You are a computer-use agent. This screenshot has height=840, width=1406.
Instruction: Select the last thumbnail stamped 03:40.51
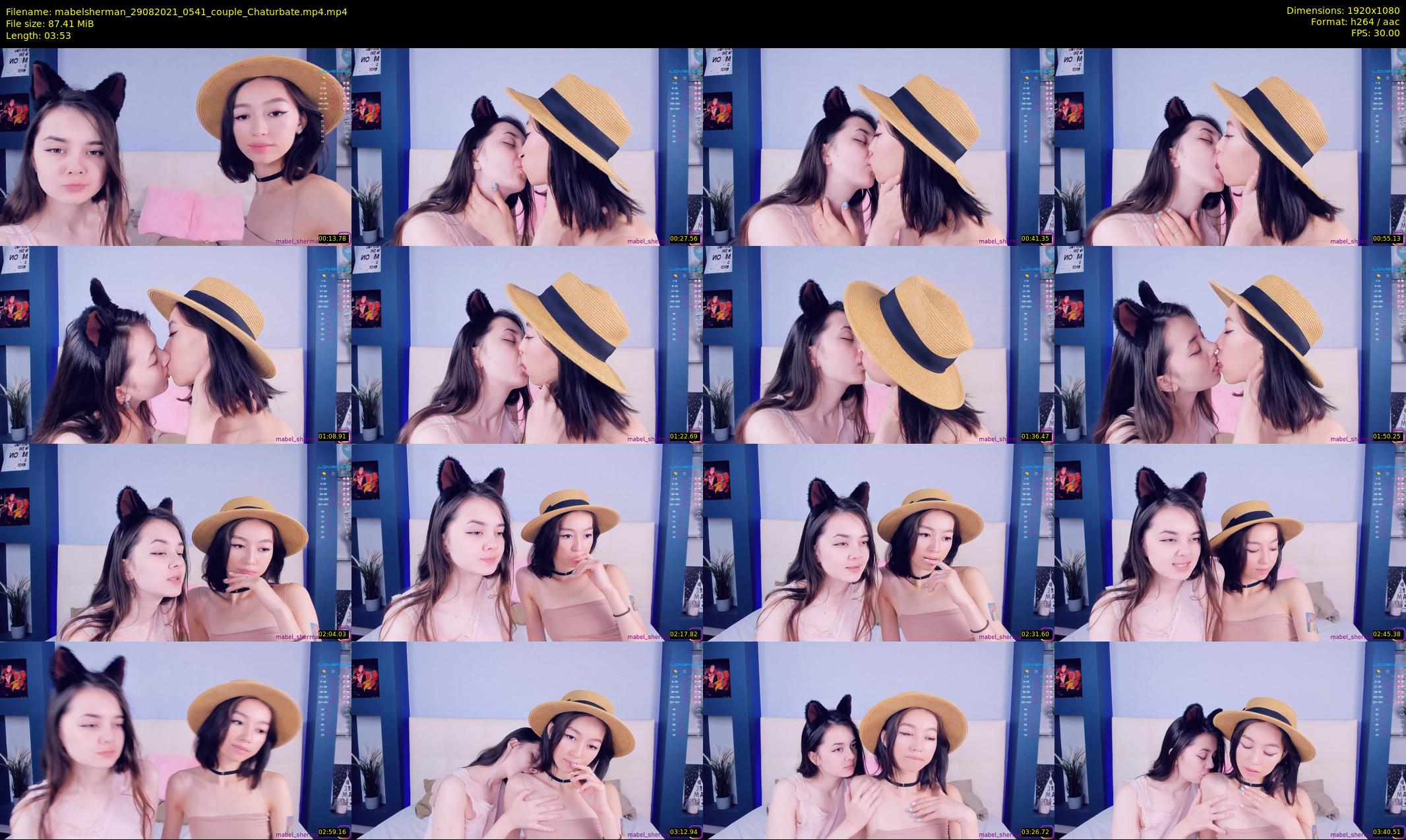(x=1230, y=740)
